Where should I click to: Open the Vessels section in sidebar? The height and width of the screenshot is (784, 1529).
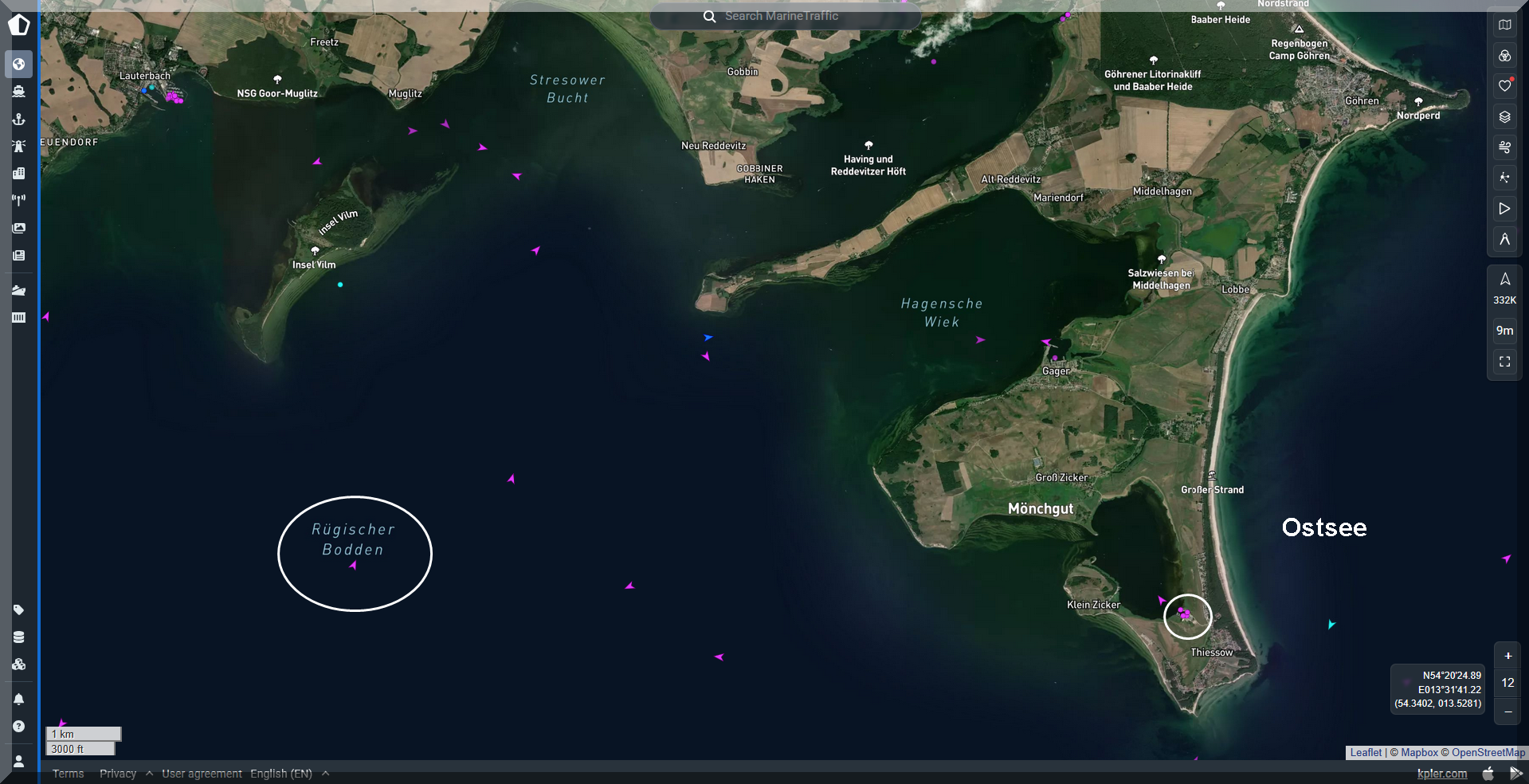click(19, 91)
